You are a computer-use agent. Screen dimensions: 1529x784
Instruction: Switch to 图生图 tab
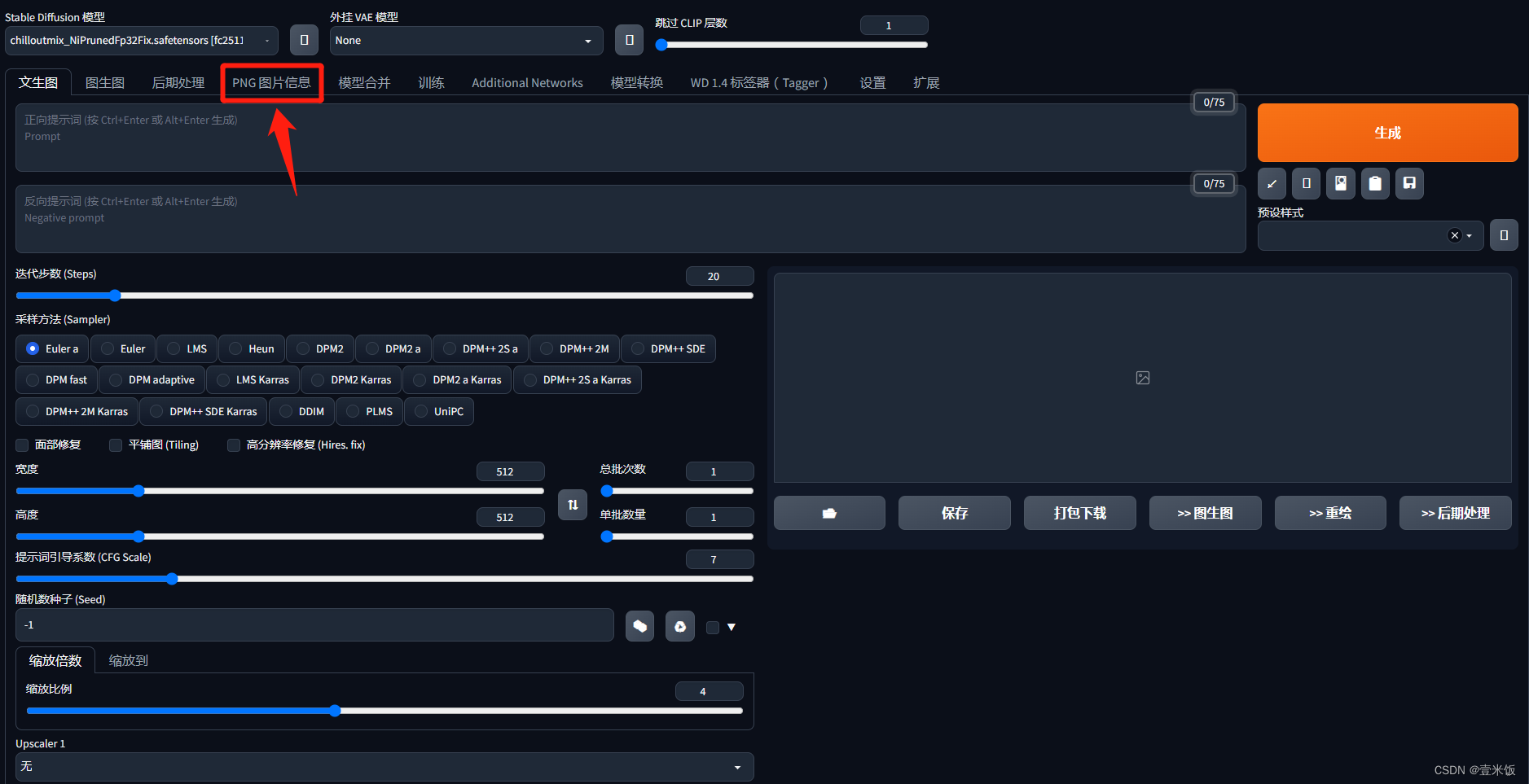coord(105,83)
